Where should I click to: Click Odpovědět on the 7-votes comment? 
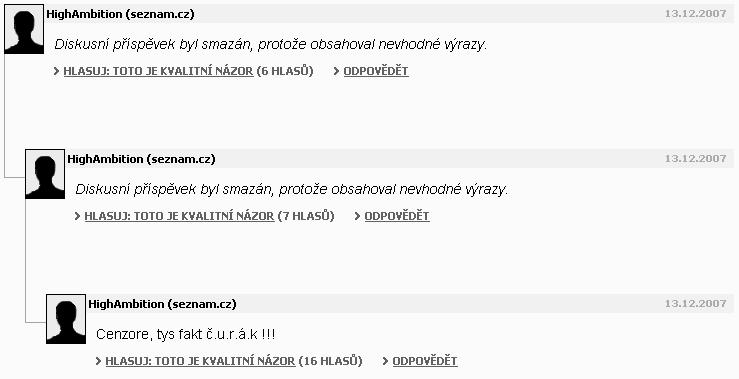(x=397, y=216)
